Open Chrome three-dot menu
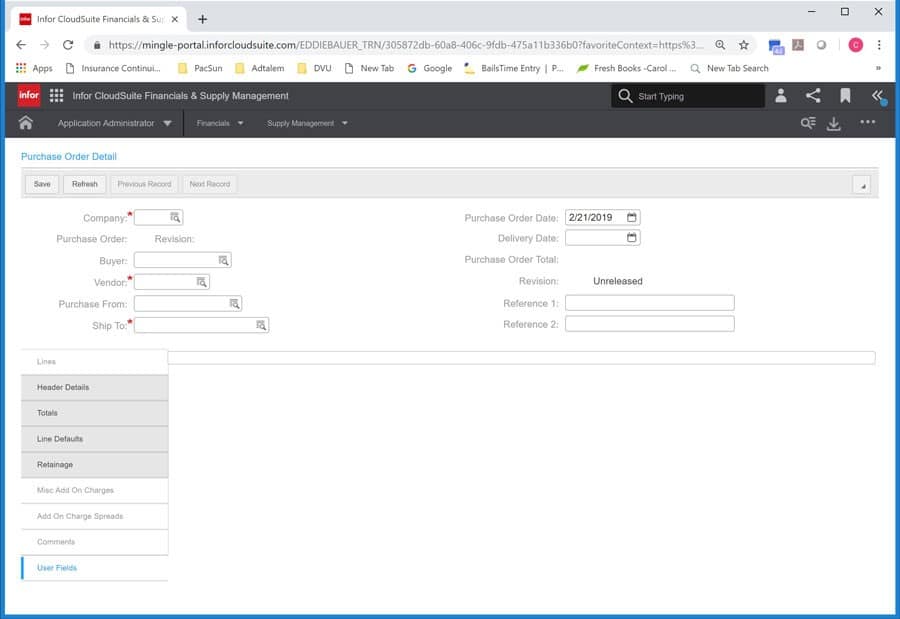The image size is (900, 619). click(x=879, y=45)
